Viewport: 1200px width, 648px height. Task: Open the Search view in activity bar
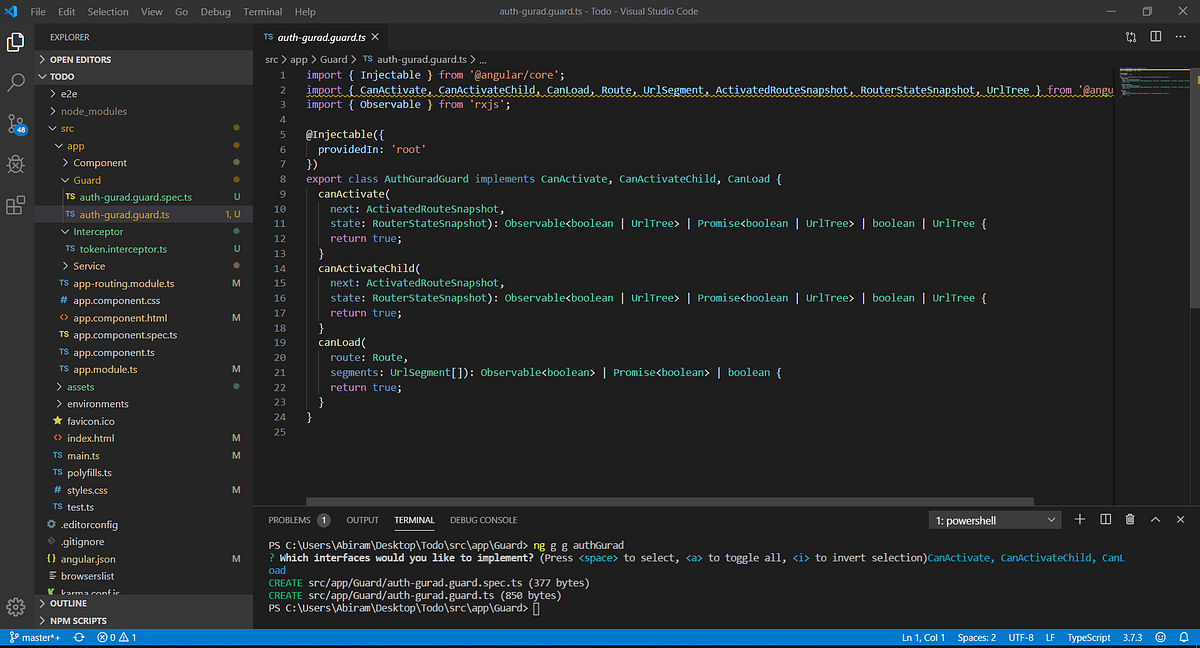click(x=16, y=82)
